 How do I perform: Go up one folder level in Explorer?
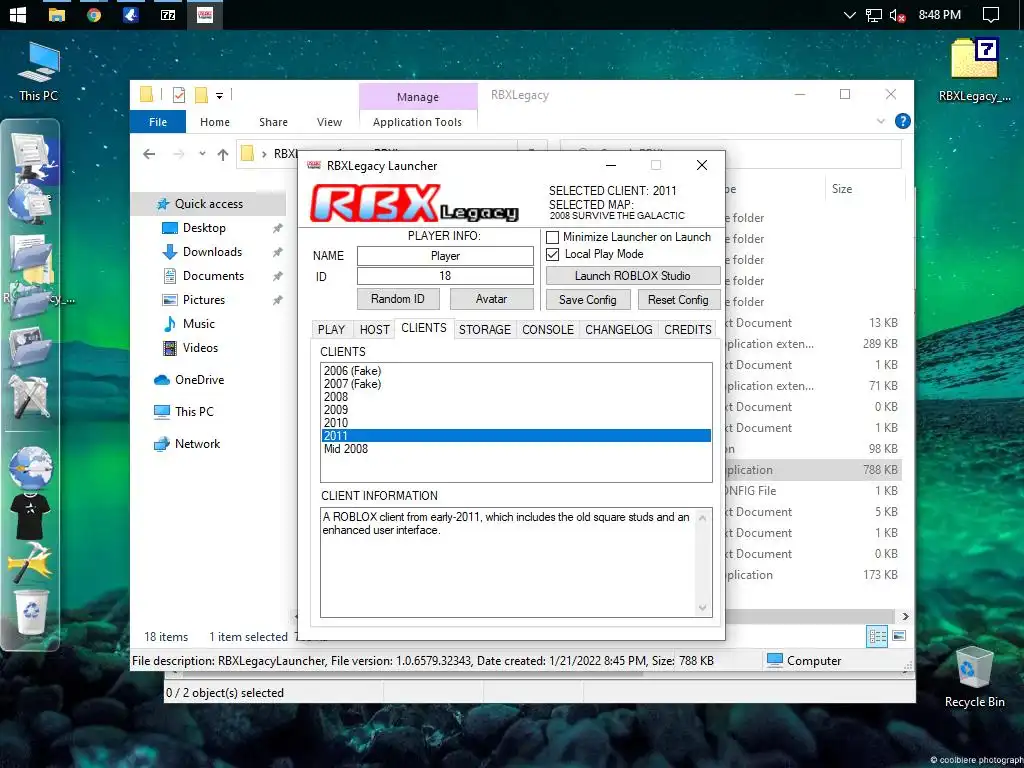point(223,154)
